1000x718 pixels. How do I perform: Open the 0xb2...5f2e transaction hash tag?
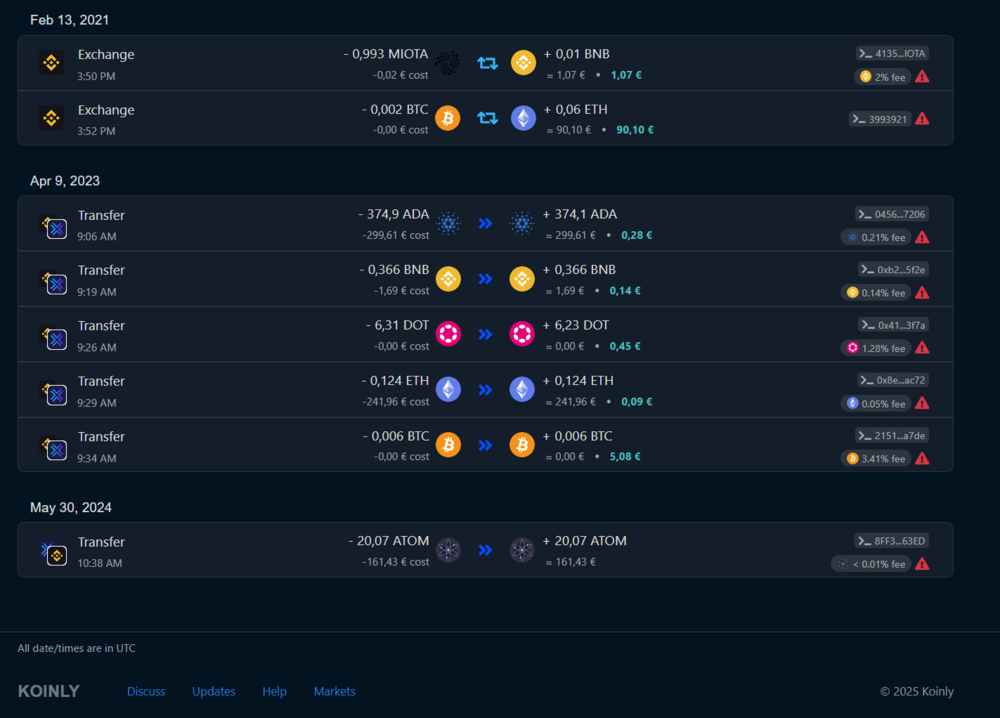pos(893,270)
